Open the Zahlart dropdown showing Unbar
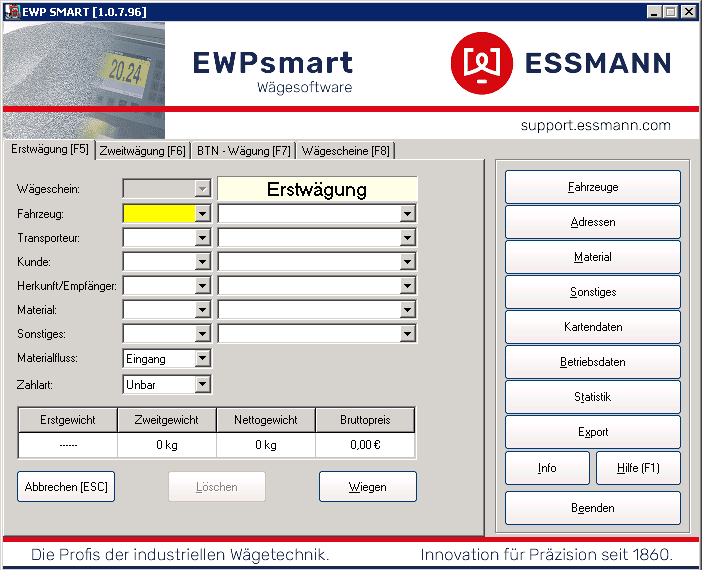The width and height of the screenshot is (702, 570). (x=203, y=384)
